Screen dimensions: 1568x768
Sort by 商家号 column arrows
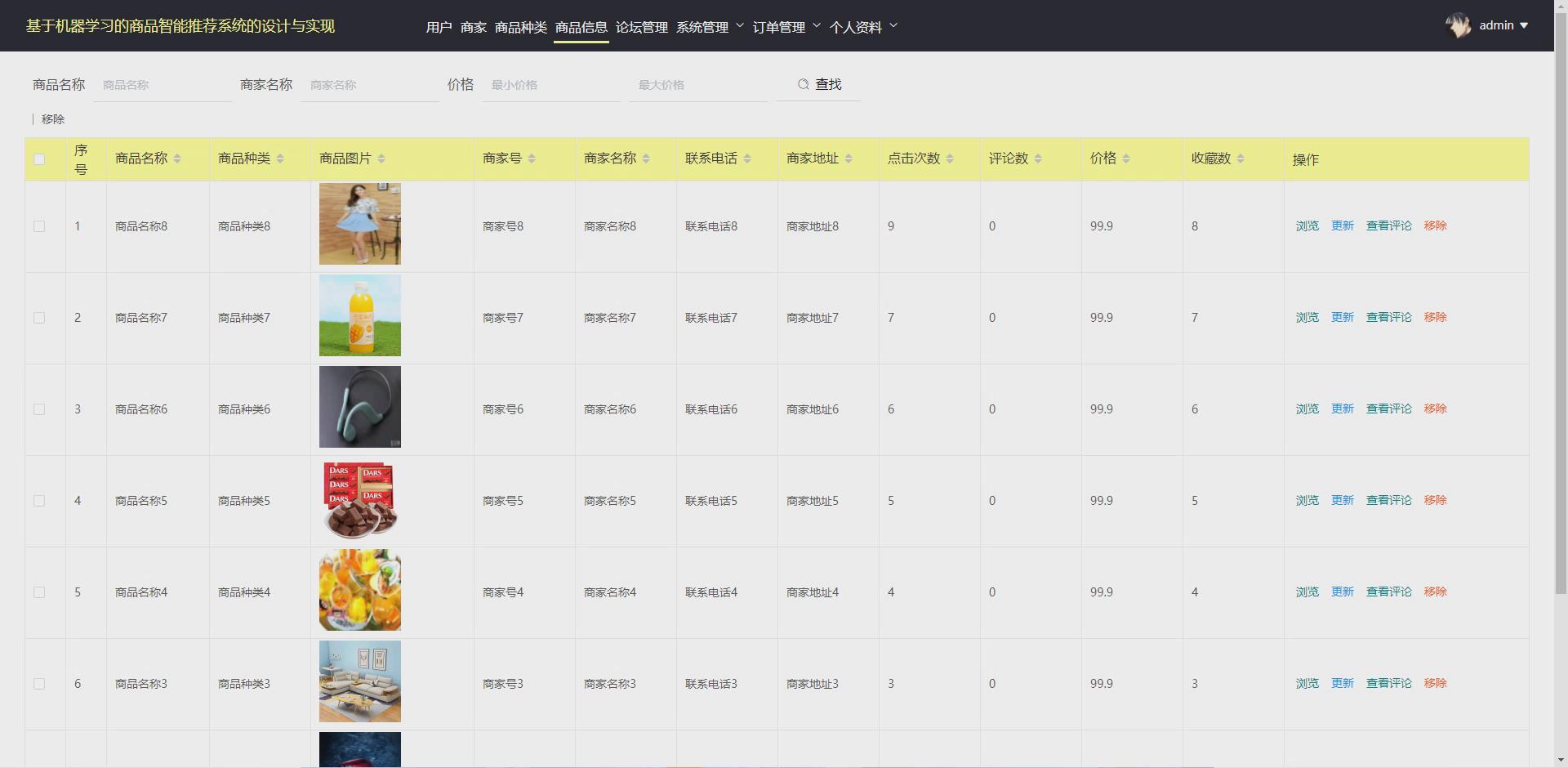pyautogui.click(x=532, y=159)
